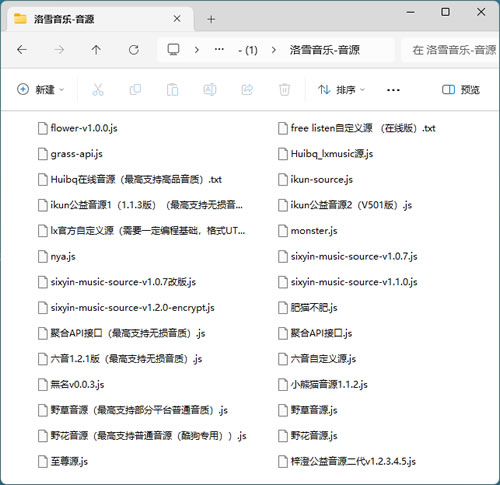The width and height of the screenshot is (500, 485).
Task: Click file icon beside 無名v0.0.3.js
Action: point(43,385)
